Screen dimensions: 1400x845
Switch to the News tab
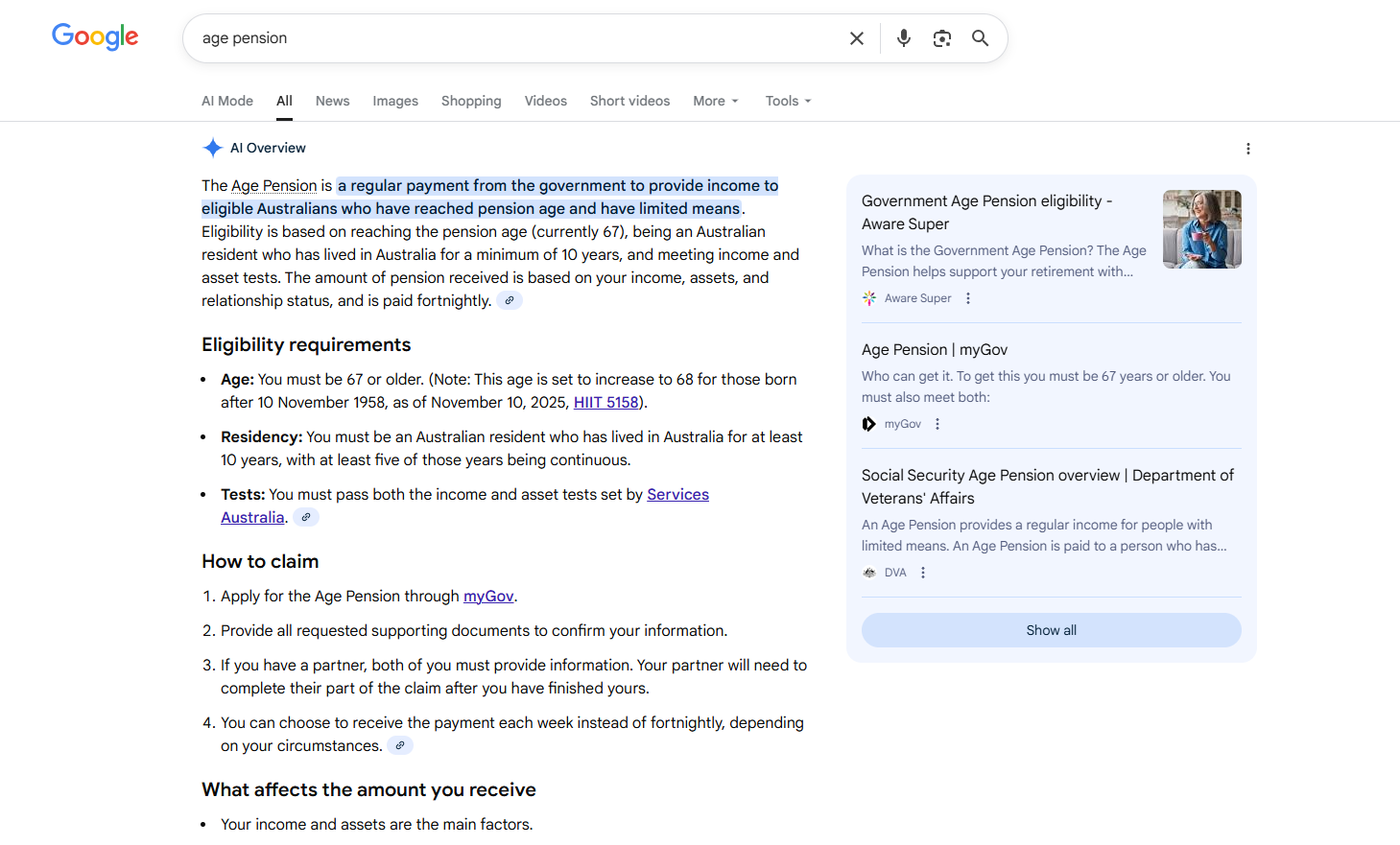point(332,101)
